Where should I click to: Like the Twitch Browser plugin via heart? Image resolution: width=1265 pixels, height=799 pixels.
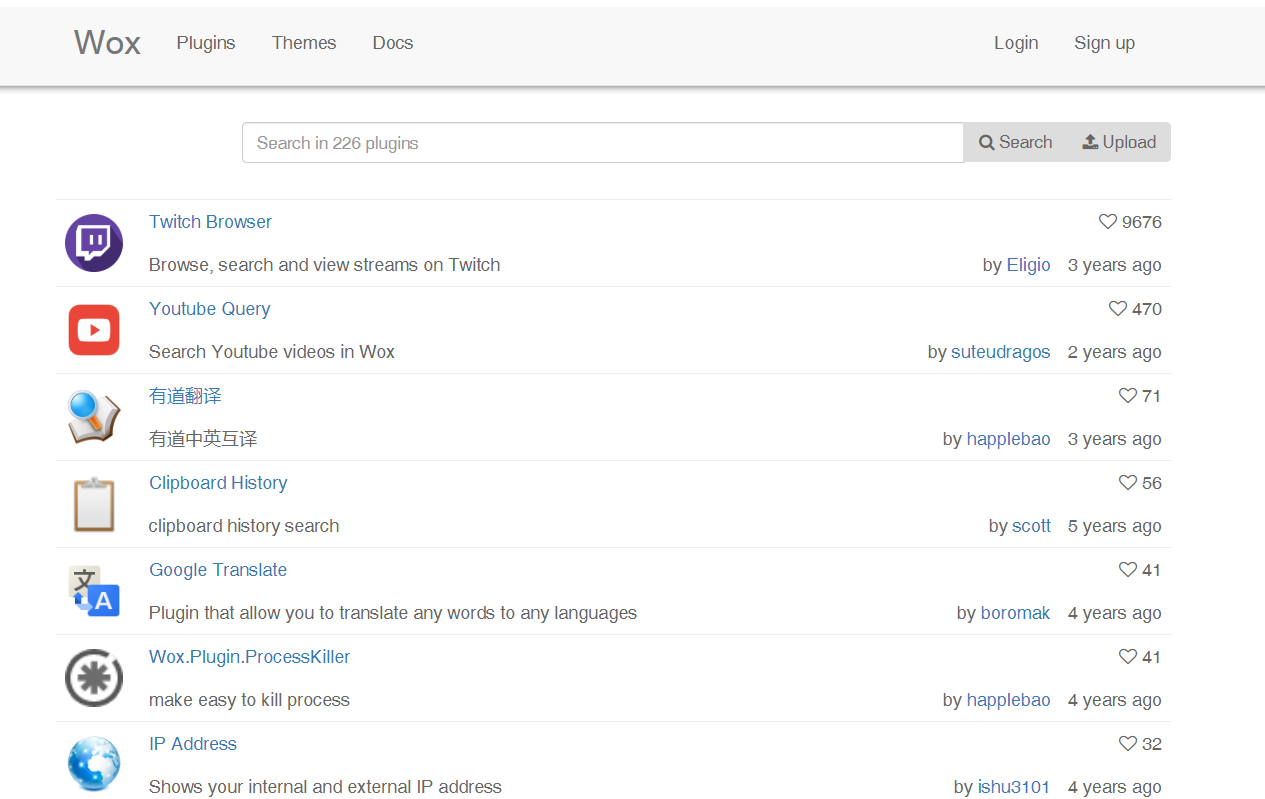(1108, 222)
